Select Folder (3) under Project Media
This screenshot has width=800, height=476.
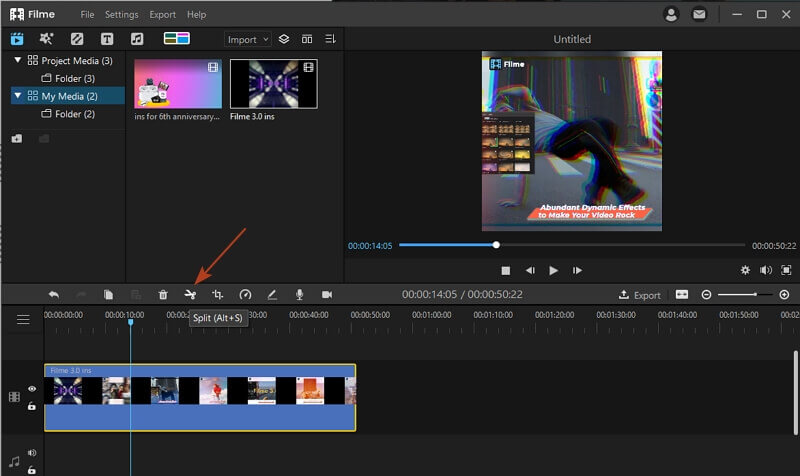68,78
